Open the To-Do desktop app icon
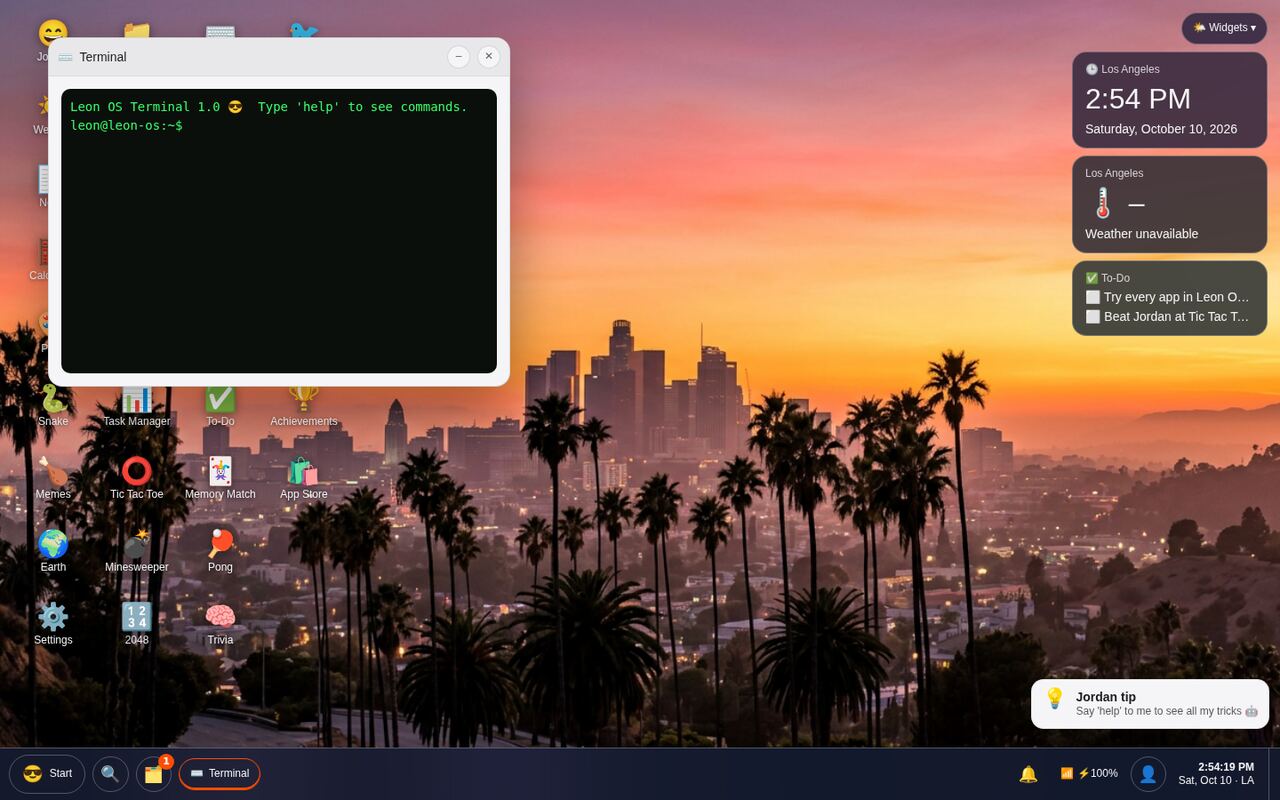Viewport: 1280px width, 800px height. click(x=220, y=405)
